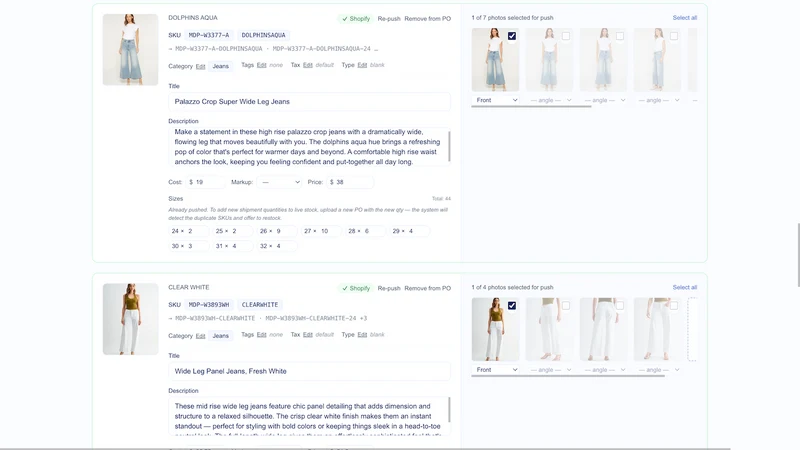Click the size 27 quantity field
Viewport: 800px width, 450px height.
(x=321, y=231)
